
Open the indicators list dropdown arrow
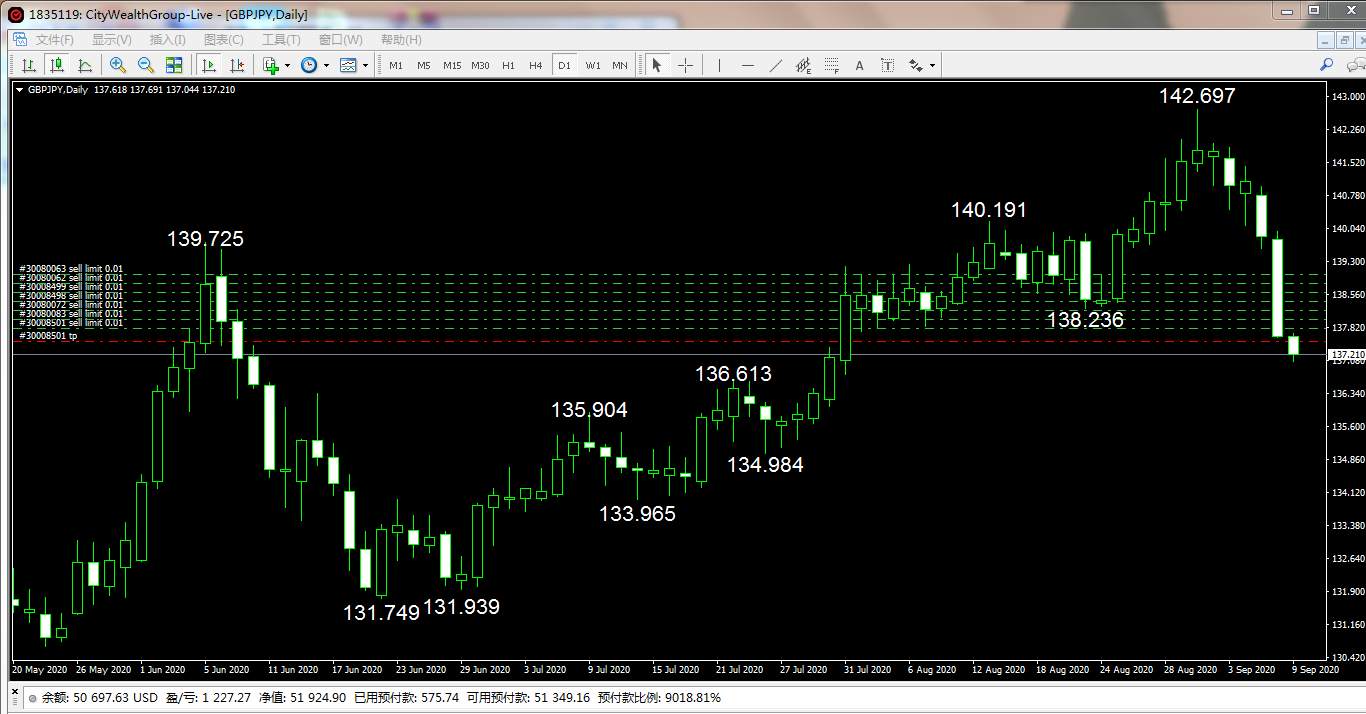coord(287,65)
